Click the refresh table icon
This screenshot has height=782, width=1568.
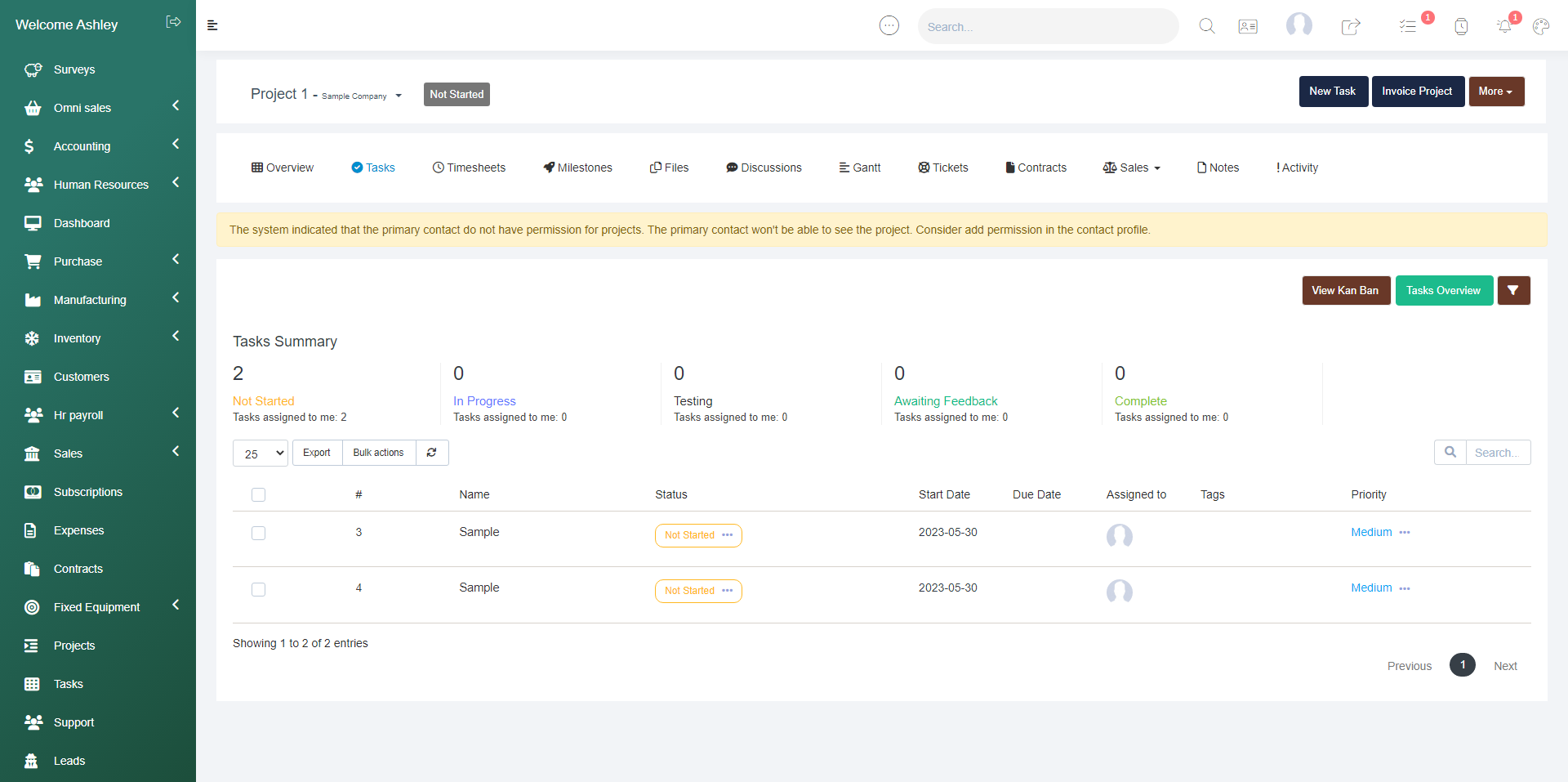pyautogui.click(x=432, y=453)
